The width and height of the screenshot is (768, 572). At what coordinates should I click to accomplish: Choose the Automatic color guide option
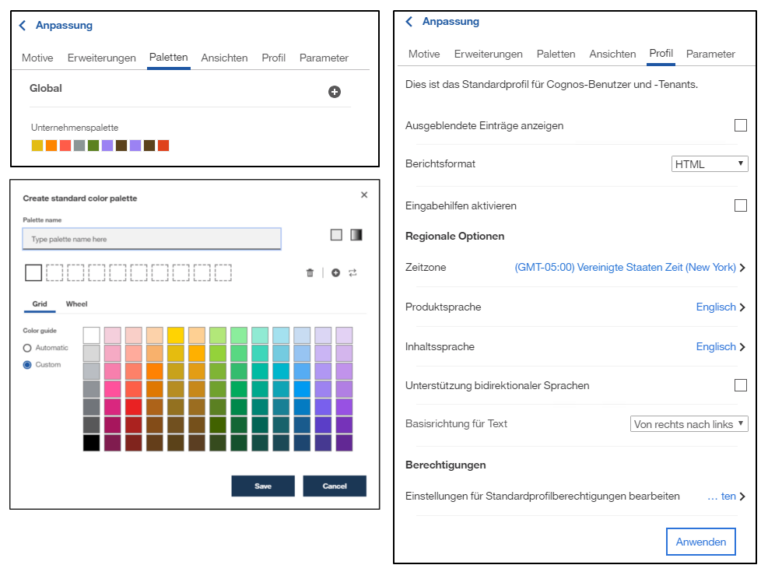[x=27, y=348]
